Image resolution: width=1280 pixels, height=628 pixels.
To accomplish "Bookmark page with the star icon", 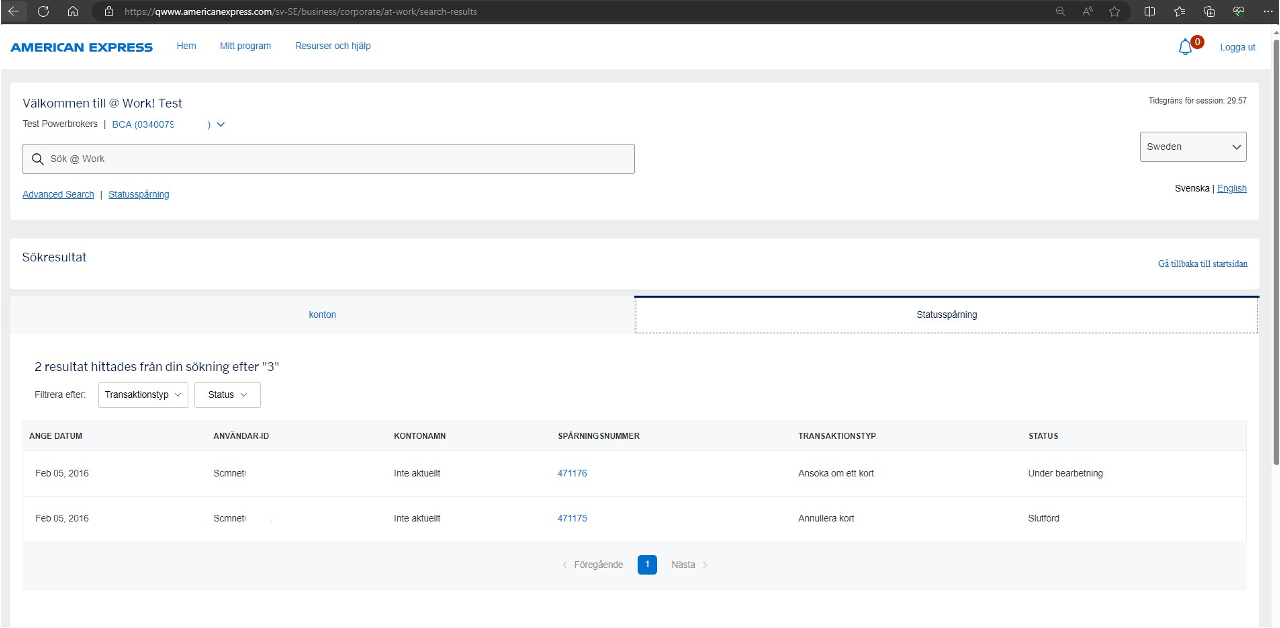I will click(1114, 11).
